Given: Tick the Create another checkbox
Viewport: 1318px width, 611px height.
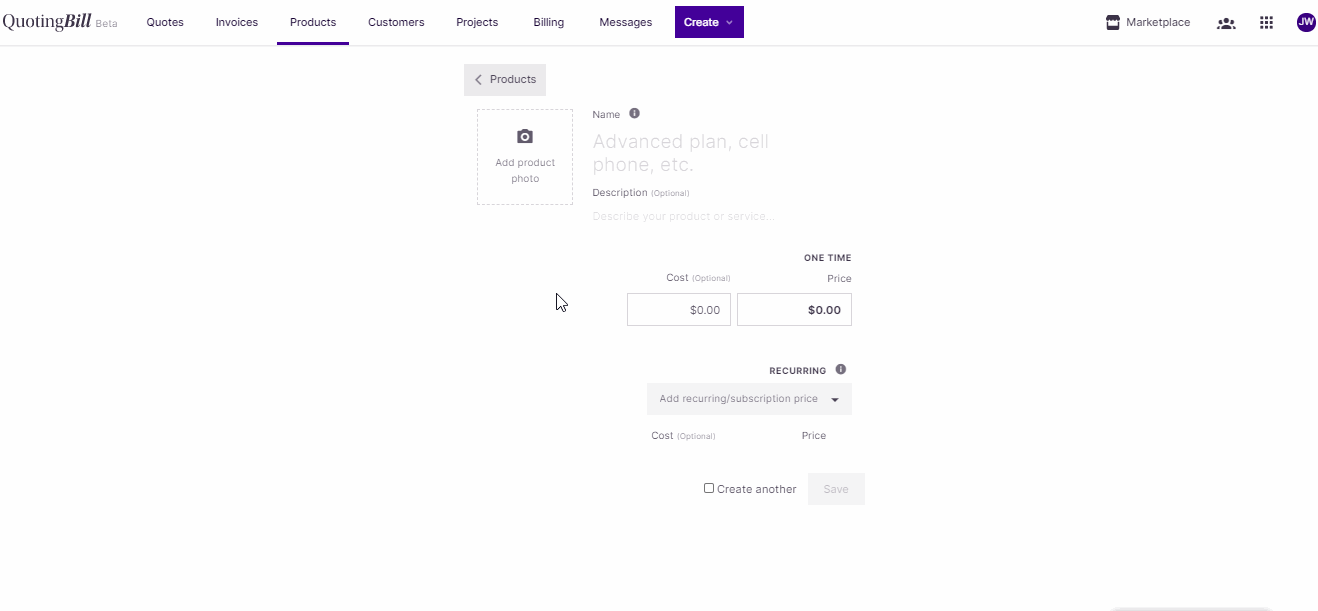Looking at the screenshot, I should point(709,488).
